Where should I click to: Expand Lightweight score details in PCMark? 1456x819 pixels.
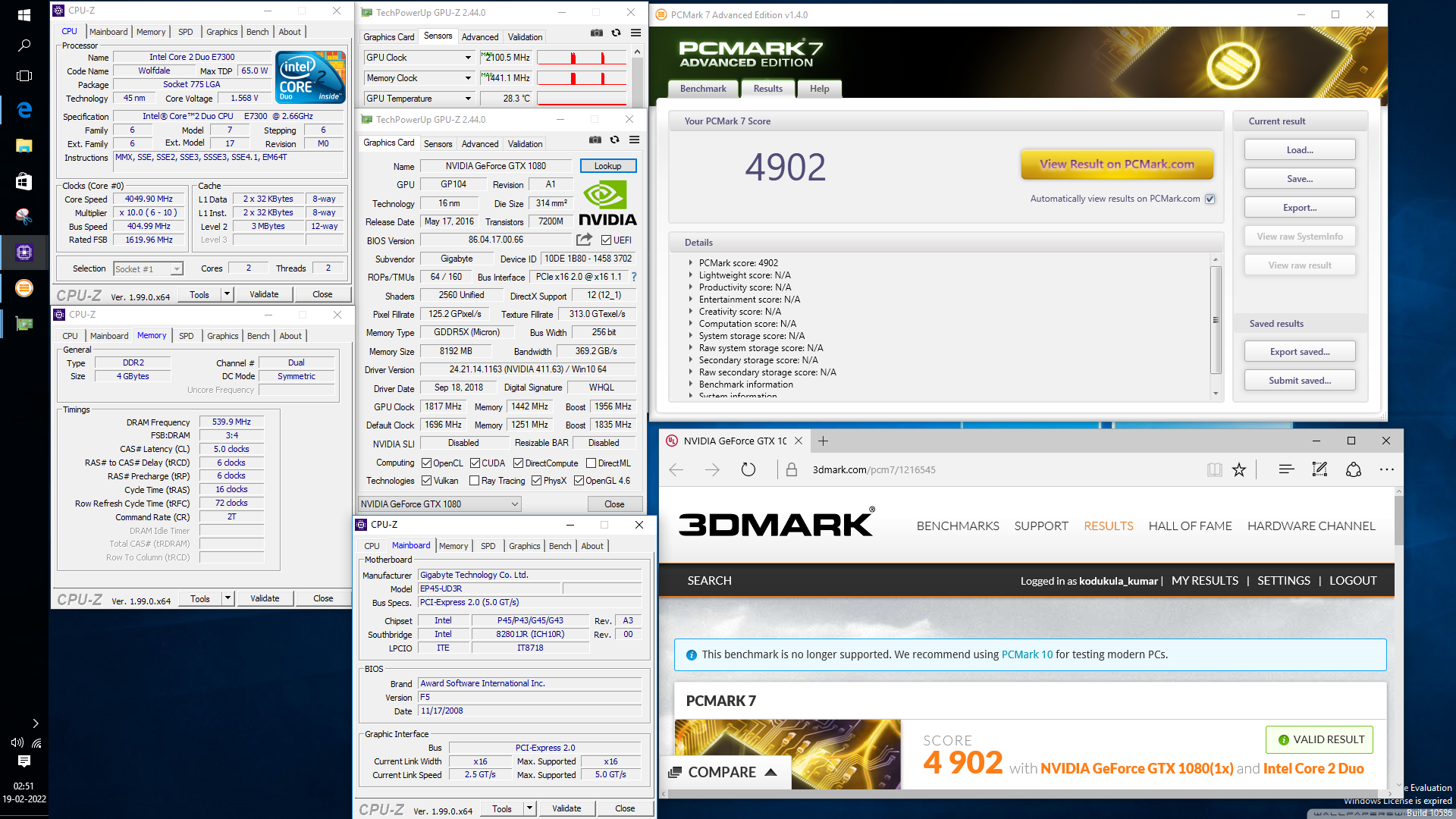click(x=691, y=275)
